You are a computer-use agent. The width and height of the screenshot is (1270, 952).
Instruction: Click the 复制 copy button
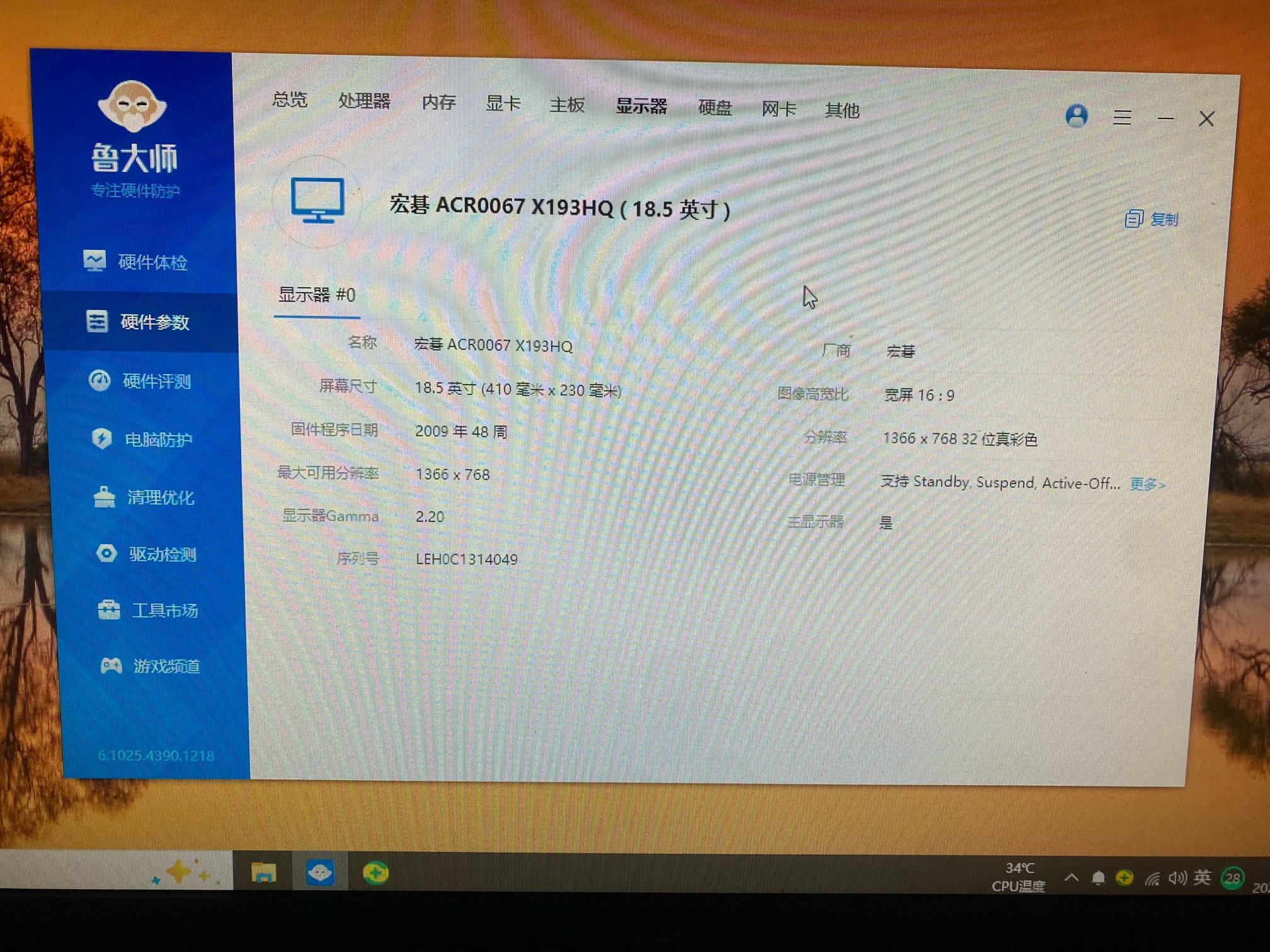[1152, 219]
